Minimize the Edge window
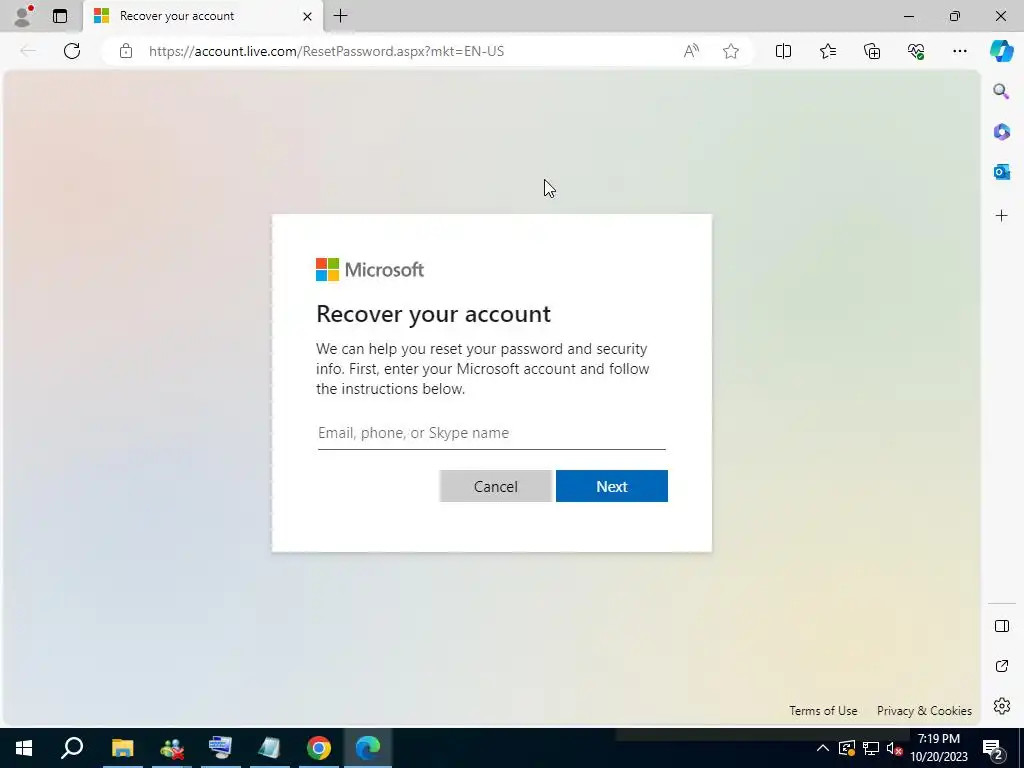This screenshot has width=1024, height=768. 908,16
